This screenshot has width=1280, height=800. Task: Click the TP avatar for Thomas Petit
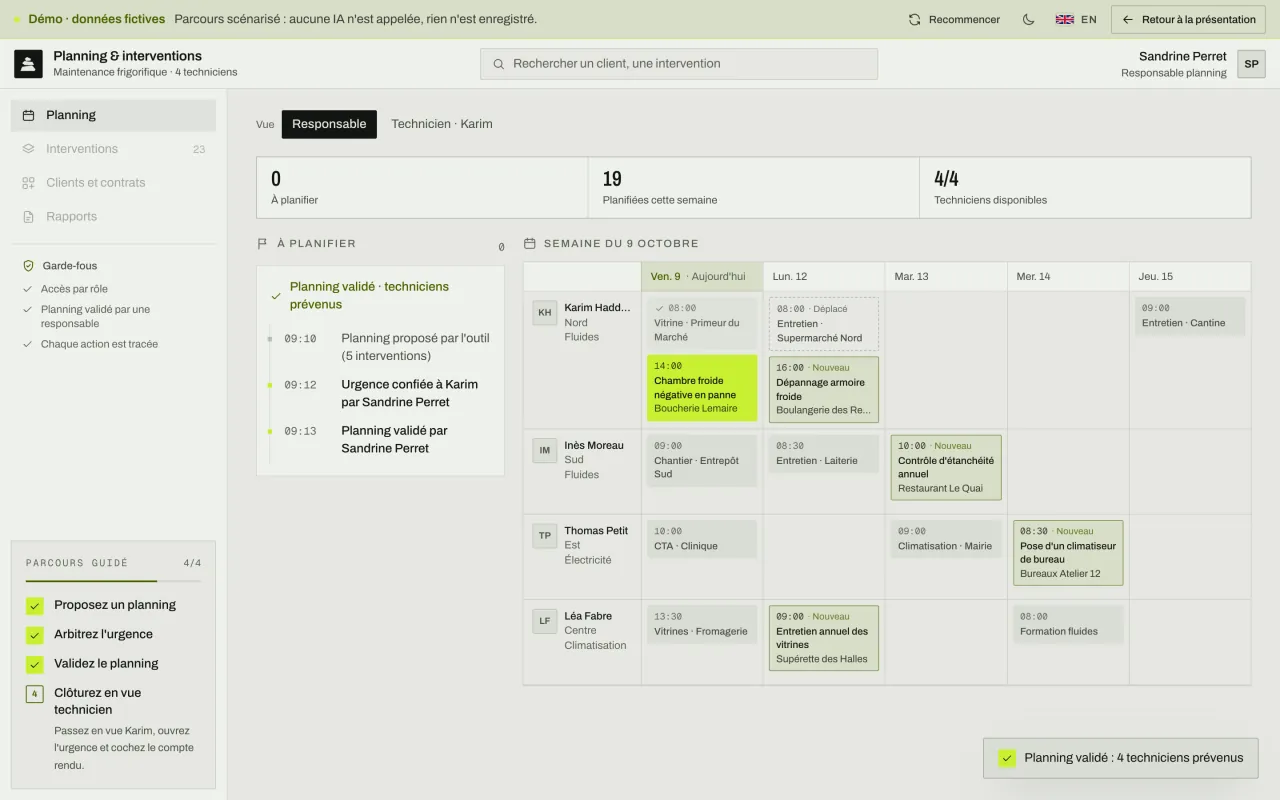tap(545, 535)
